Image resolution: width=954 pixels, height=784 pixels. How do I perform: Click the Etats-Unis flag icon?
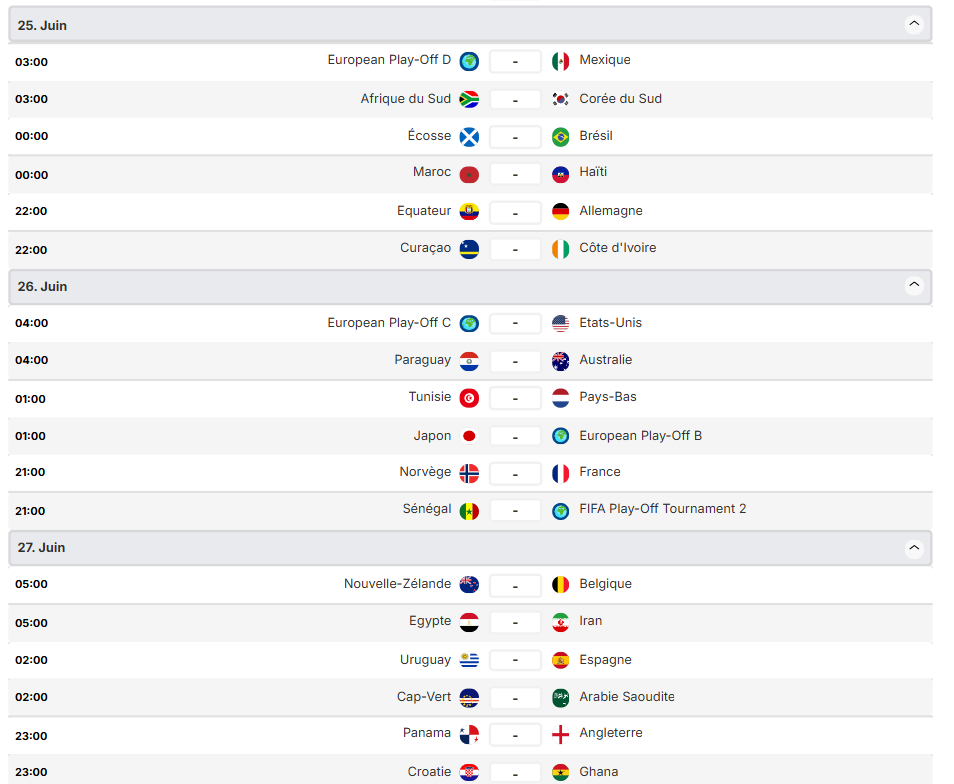click(561, 323)
